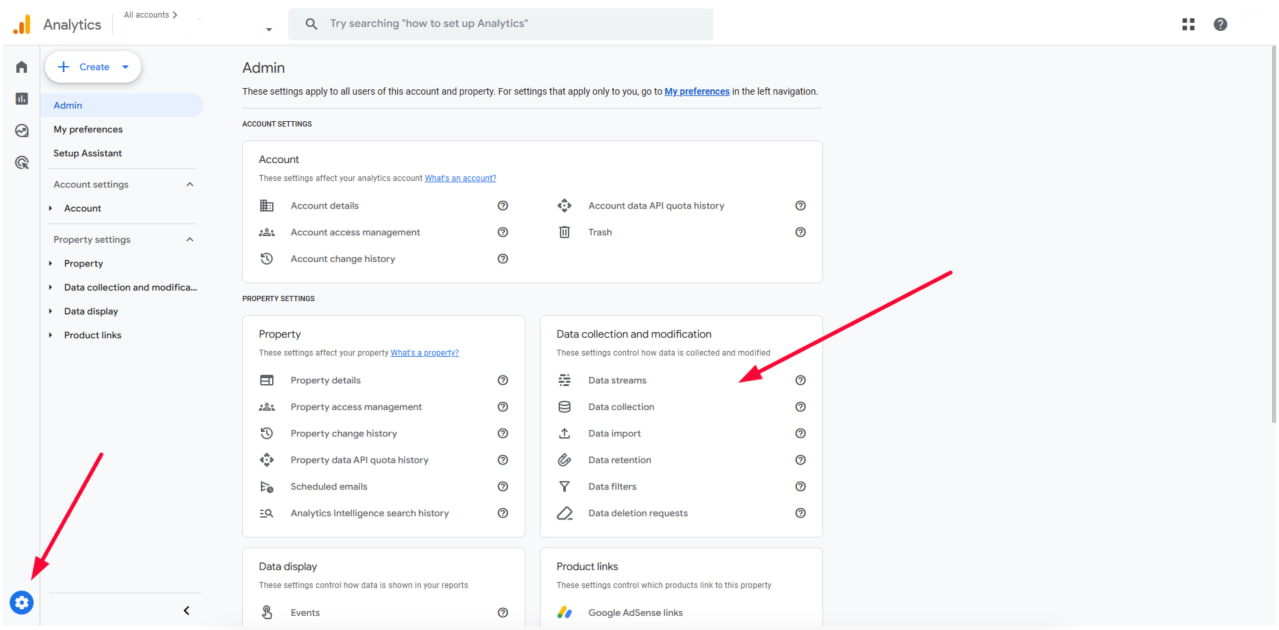1279x630 pixels.
Task: Click the Data collection database icon
Action: (564, 407)
